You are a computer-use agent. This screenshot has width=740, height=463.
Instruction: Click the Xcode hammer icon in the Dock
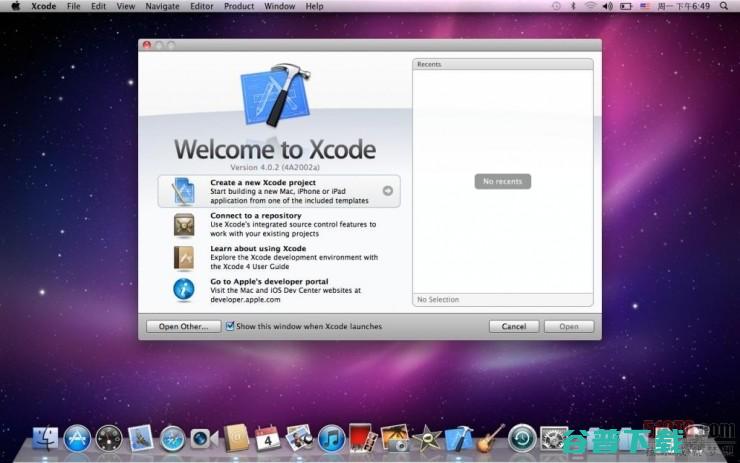point(458,438)
